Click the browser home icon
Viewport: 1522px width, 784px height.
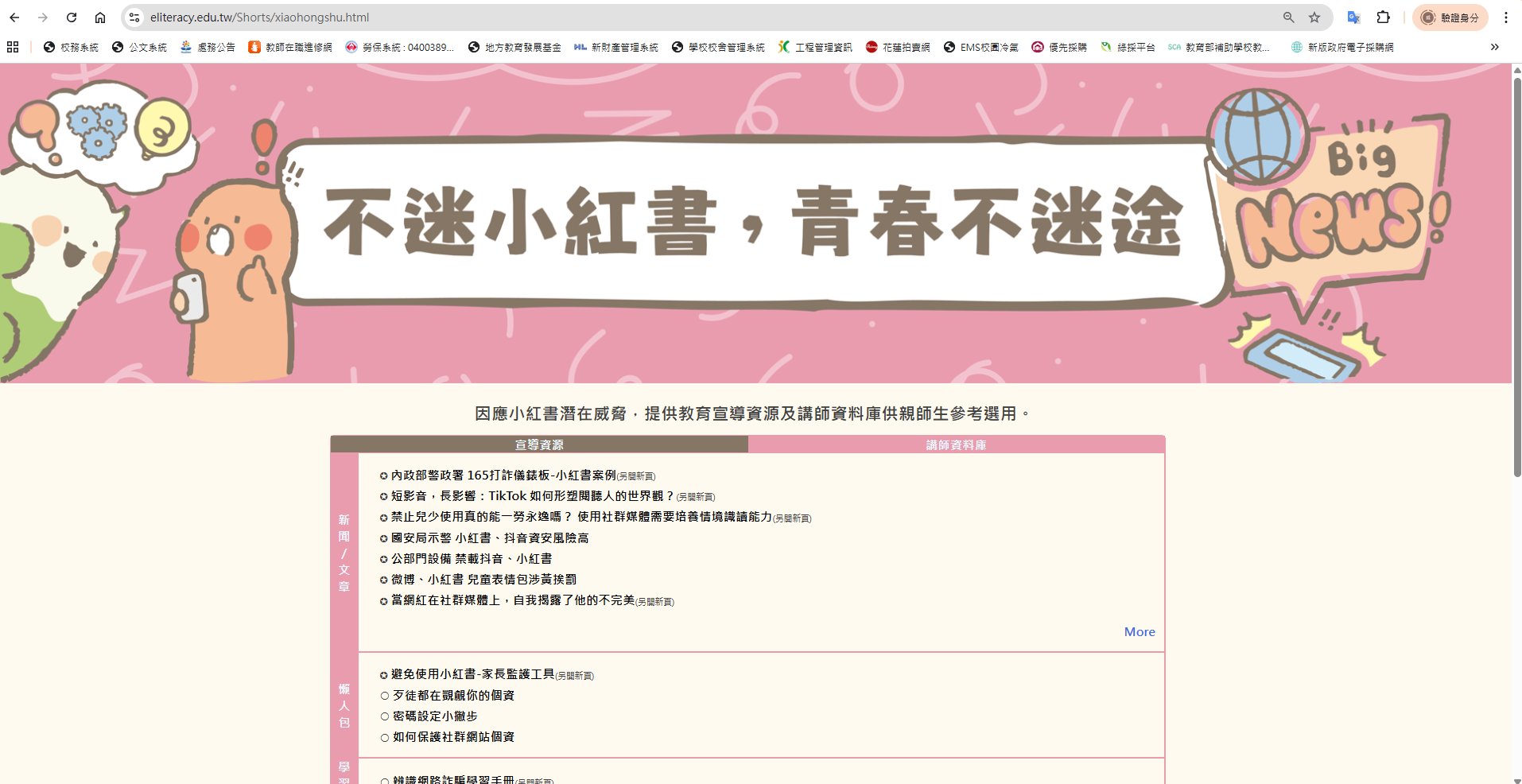coord(100,17)
